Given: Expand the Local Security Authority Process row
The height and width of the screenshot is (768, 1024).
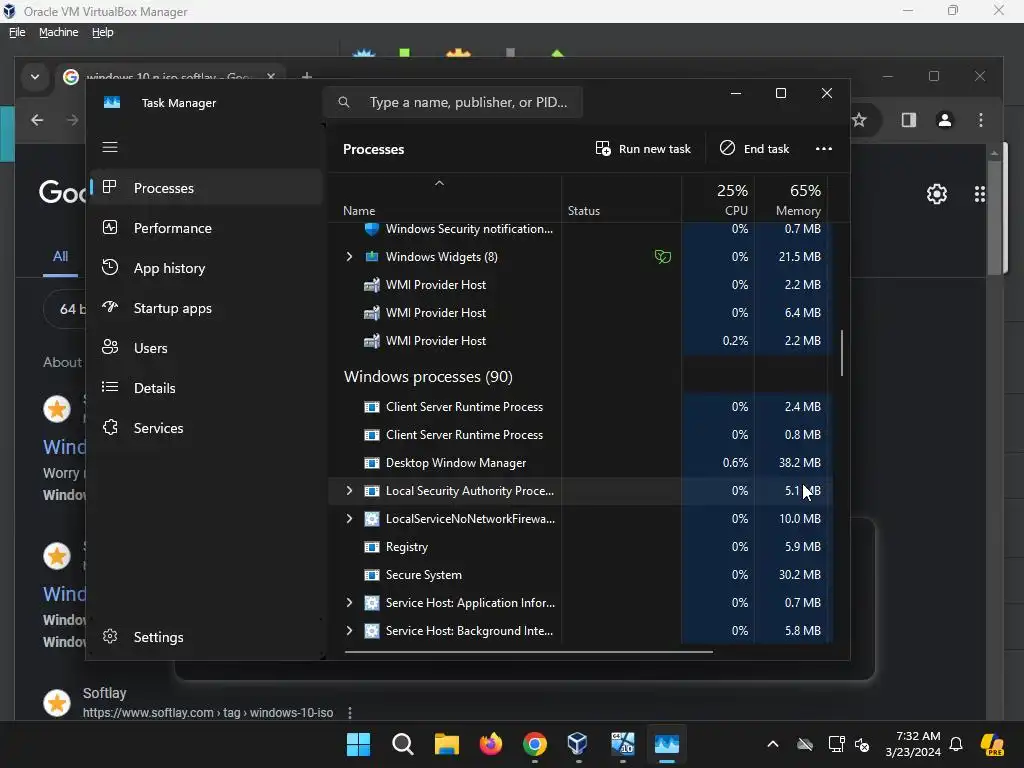Looking at the screenshot, I should click(x=349, y=490).
